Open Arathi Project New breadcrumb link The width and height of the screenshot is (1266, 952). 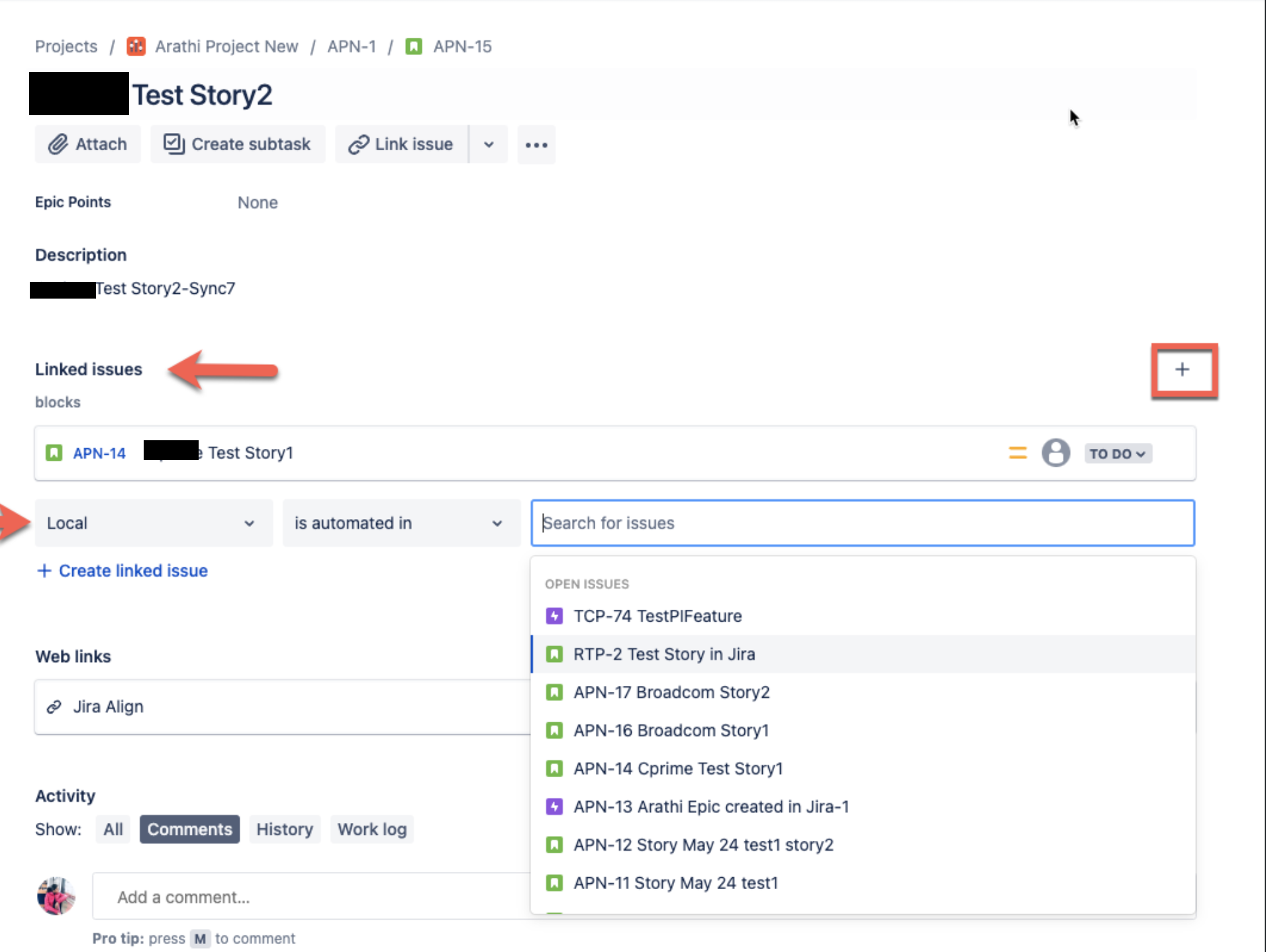click(226, 46)
